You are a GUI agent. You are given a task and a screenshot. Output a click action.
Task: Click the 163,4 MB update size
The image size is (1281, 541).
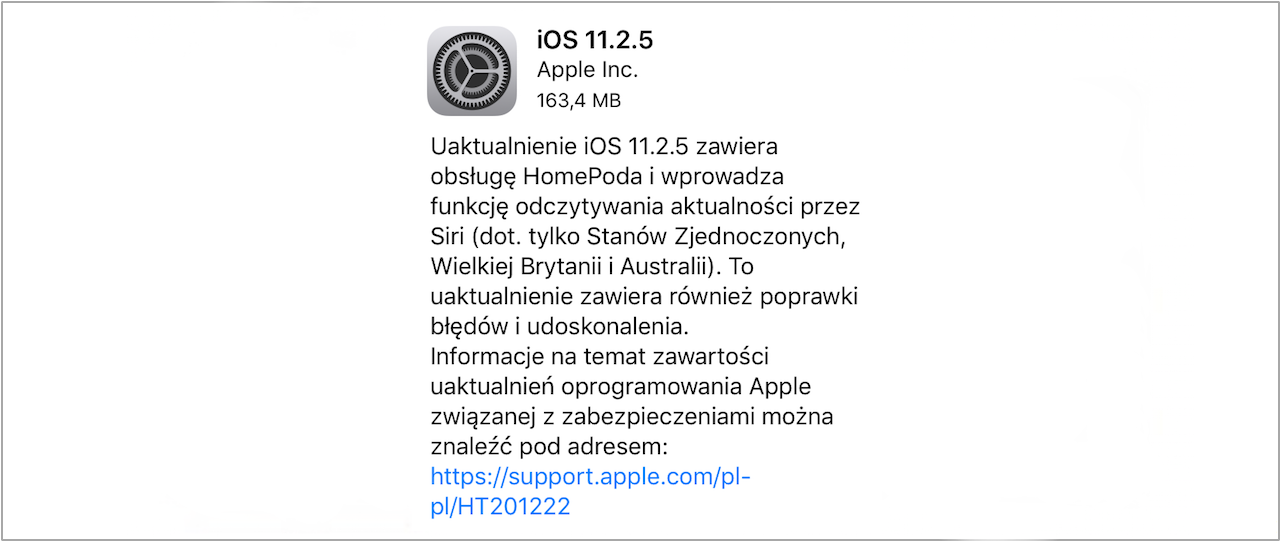point(579,100)
